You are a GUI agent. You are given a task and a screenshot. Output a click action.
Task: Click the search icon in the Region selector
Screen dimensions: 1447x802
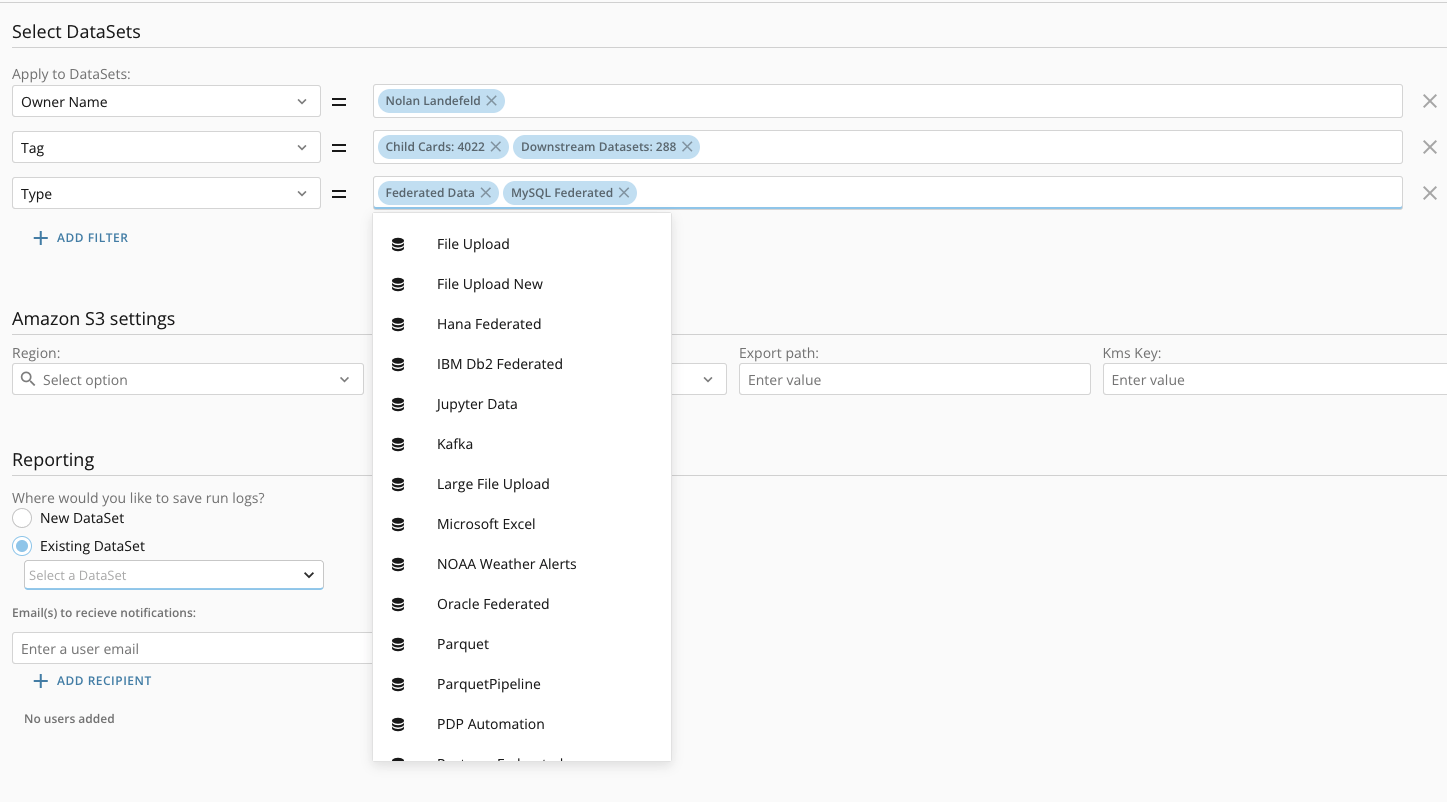point(28,379)
